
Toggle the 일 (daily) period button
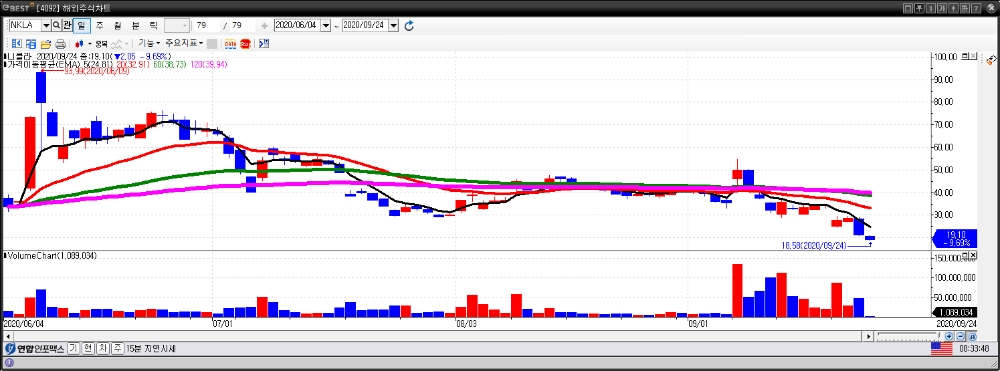[x=82, y=25]
